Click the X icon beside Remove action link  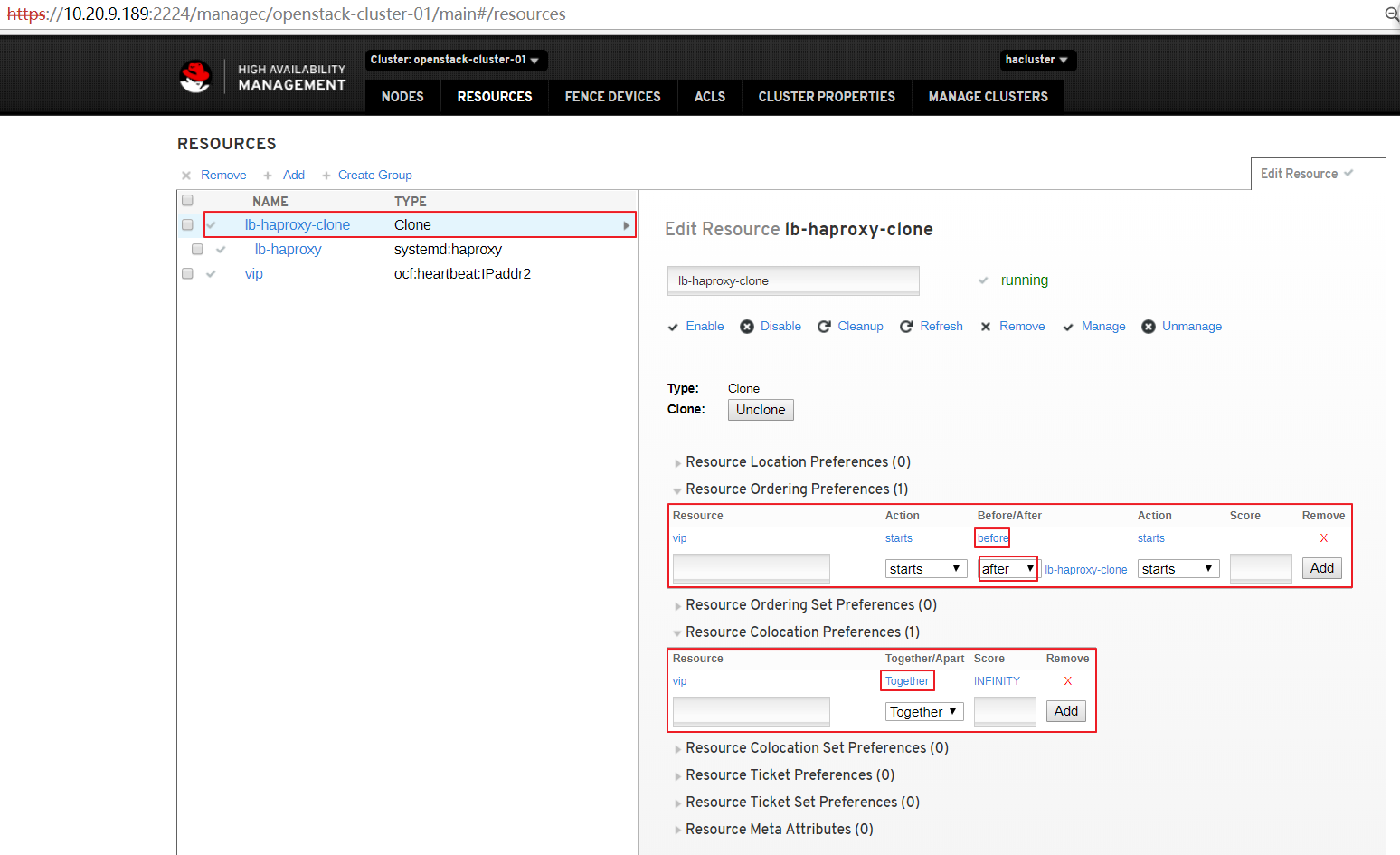coord(986,327)
